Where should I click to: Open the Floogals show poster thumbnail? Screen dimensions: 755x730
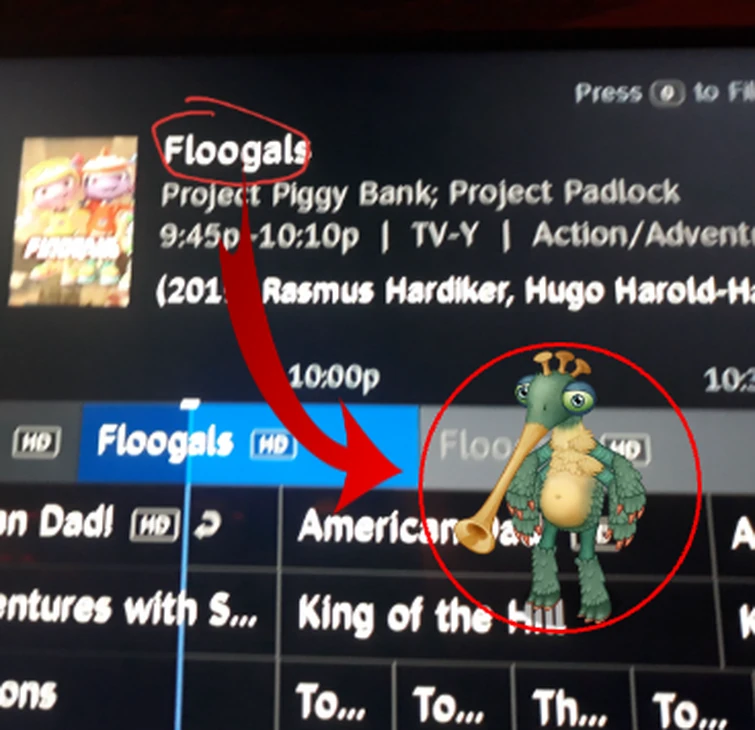pyautogui.click(x=70, y=222)
